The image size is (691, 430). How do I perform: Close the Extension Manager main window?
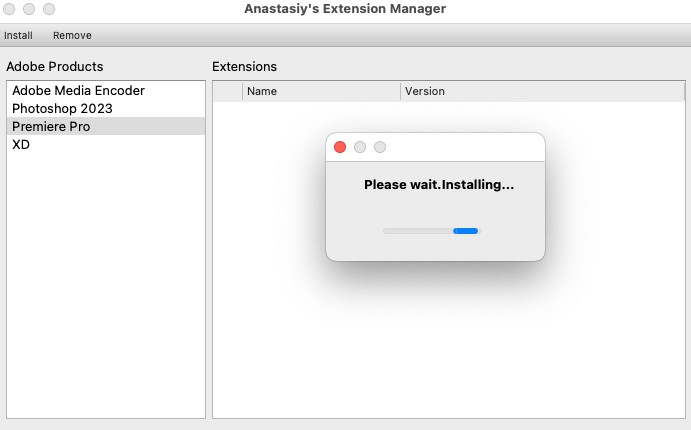tap(9, 9)
